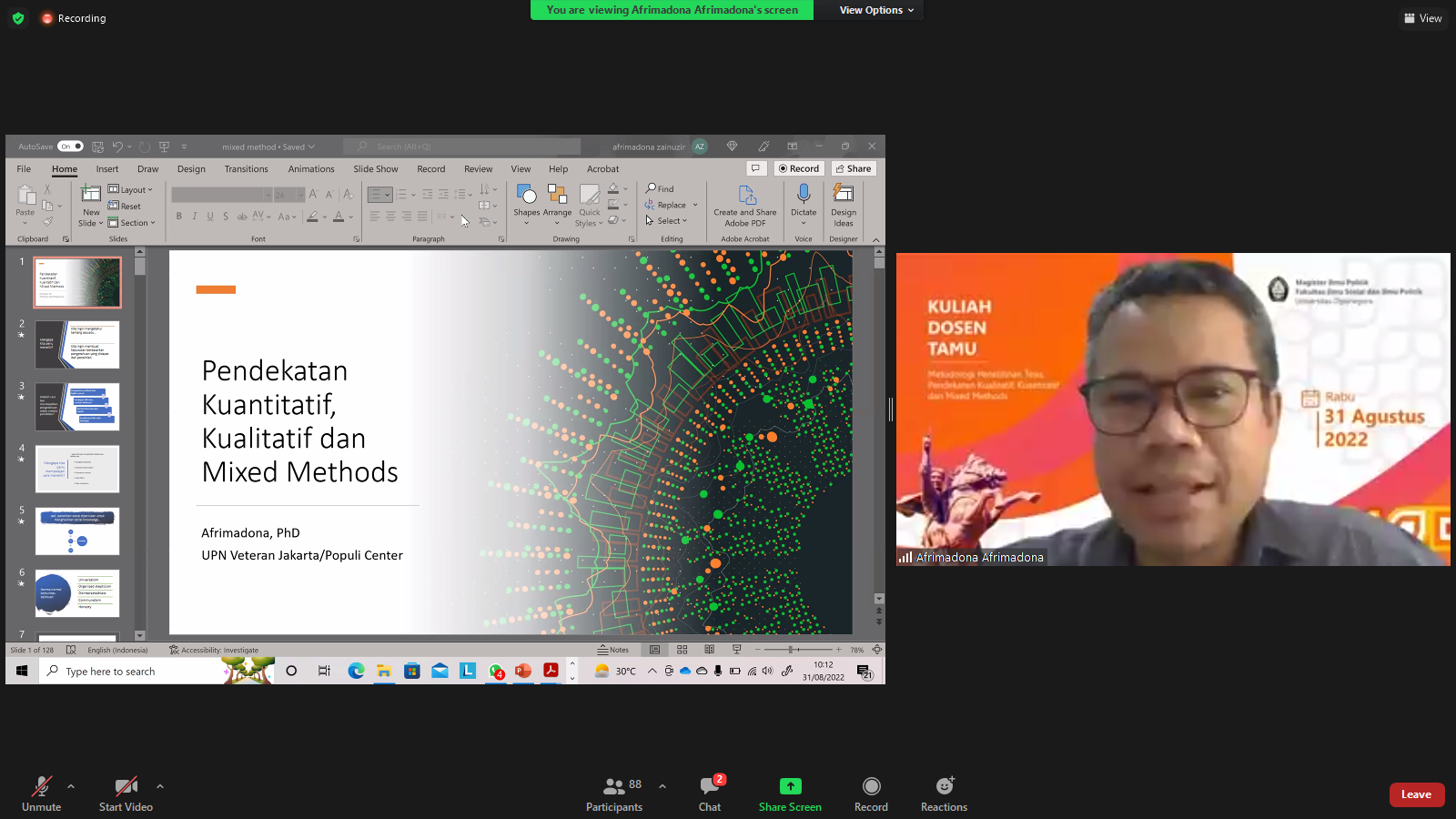The width and height of the screenshot is (1456, 819).
Task: Open the Slide Show ribbon tab
Action: [x=375, y=169]
